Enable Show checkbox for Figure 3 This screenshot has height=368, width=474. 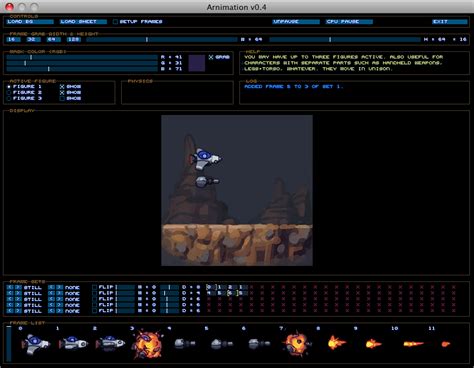pos(62,99)
